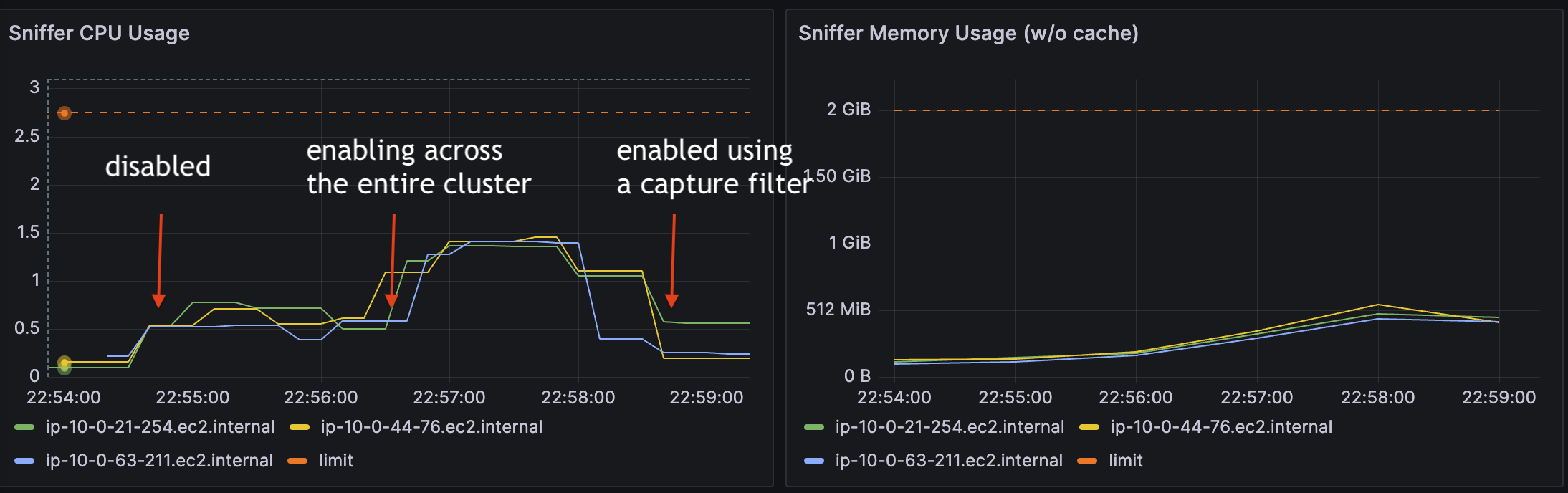Toggle ip-10-0-63-211.ec2.internal series in Memory legend
Screen dimensions: 1568x493
click(x=949, y=461)
